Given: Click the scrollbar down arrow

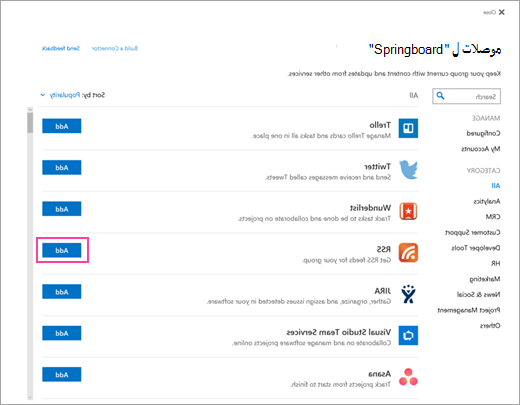Looking at the screenshot, I should (30, 397).
